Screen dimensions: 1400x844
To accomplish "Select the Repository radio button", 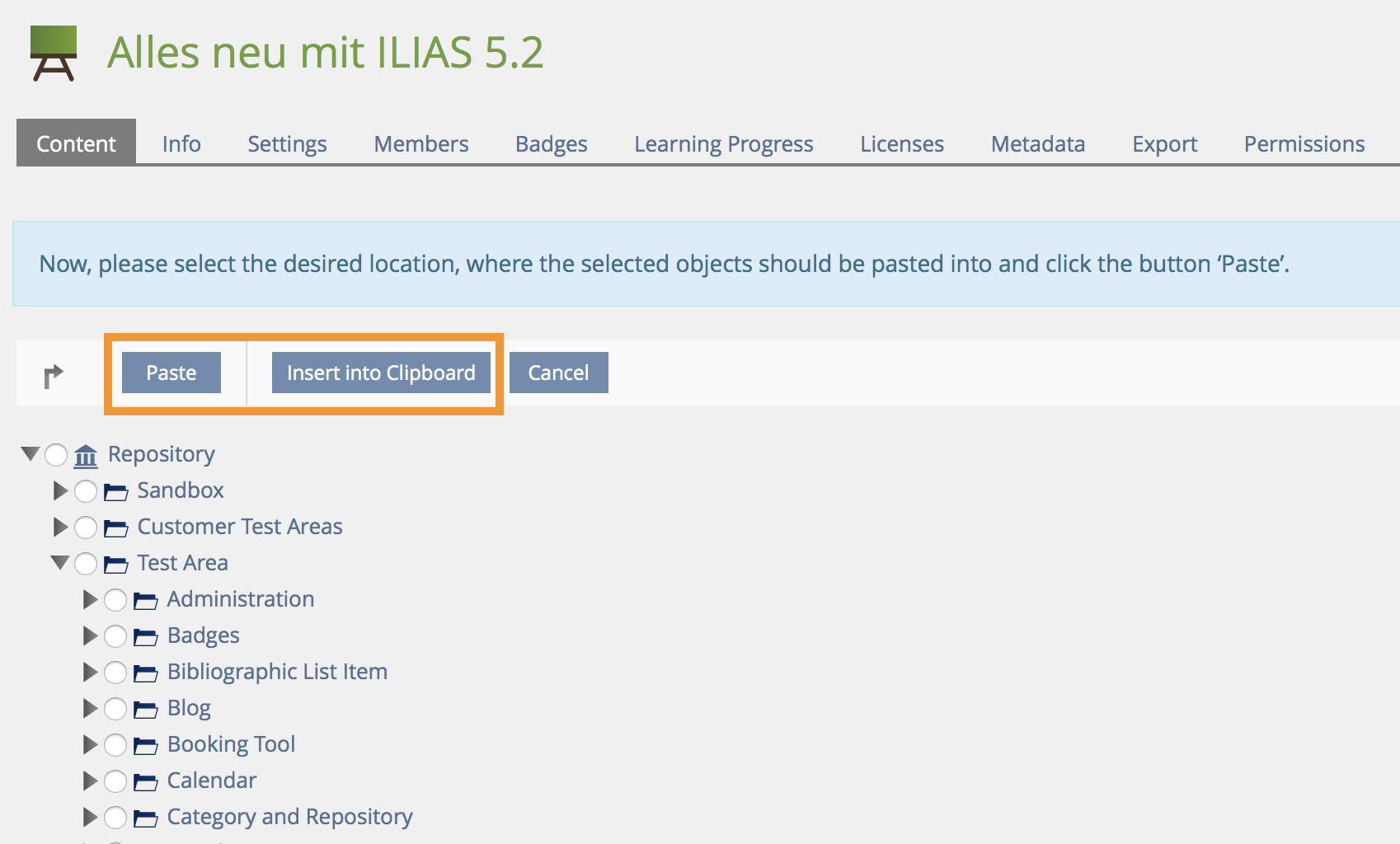I will tap(56, 454).
